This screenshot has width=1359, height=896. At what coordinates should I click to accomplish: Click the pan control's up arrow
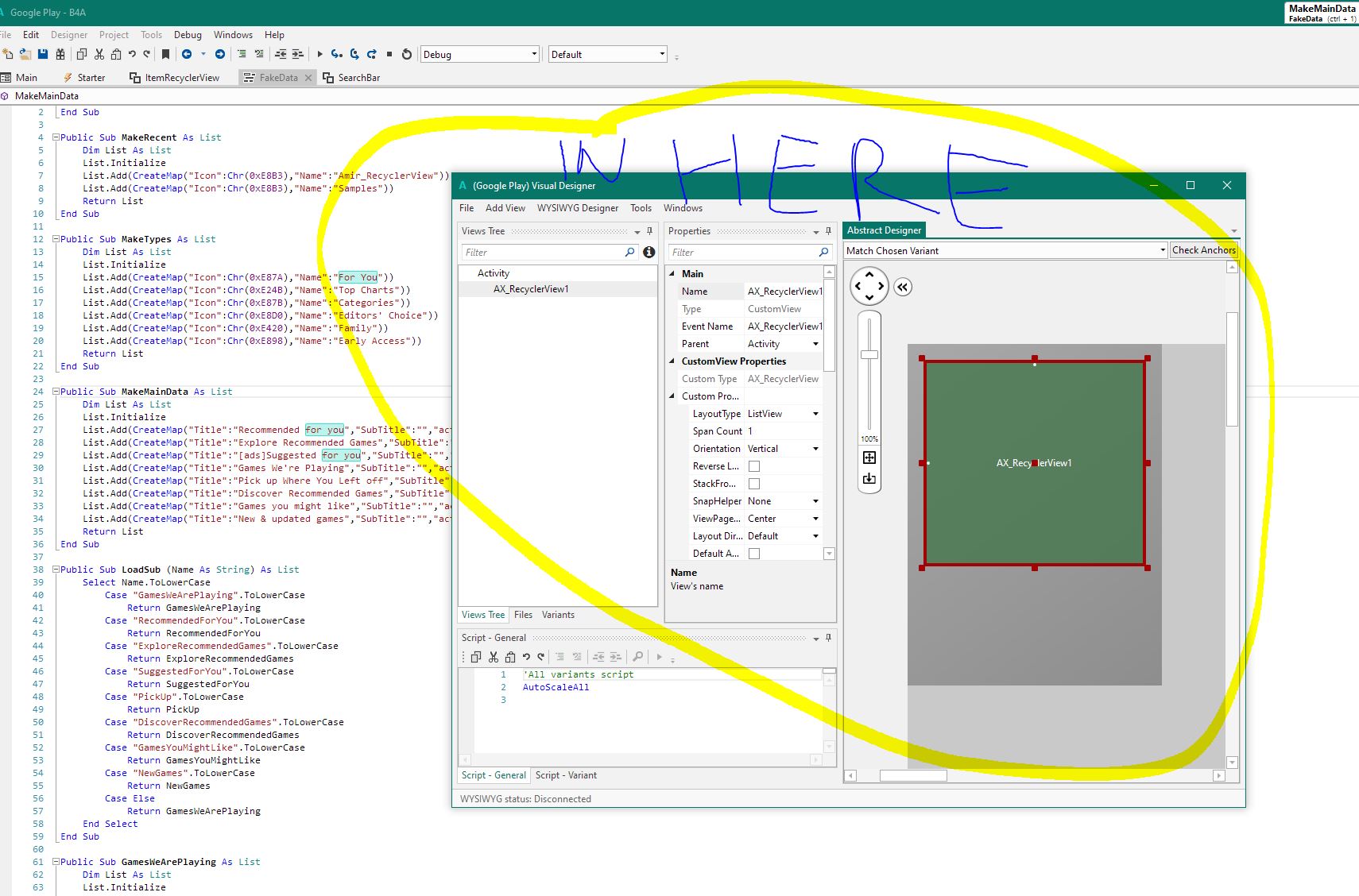869,275
